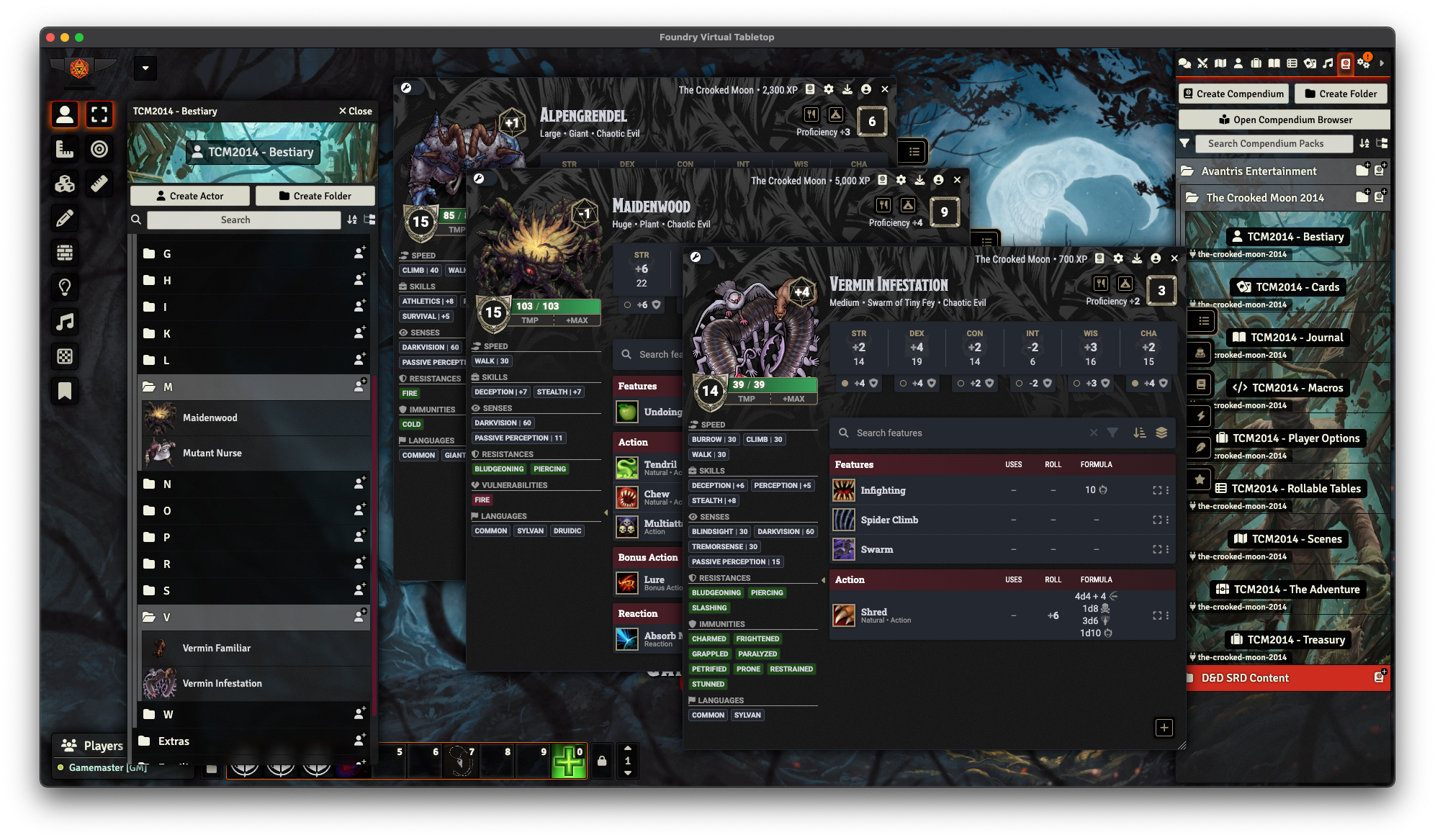Screen dimensions: 1435x840
Task: Click the Open Compendium Browser button
Action: [1285, 119]
